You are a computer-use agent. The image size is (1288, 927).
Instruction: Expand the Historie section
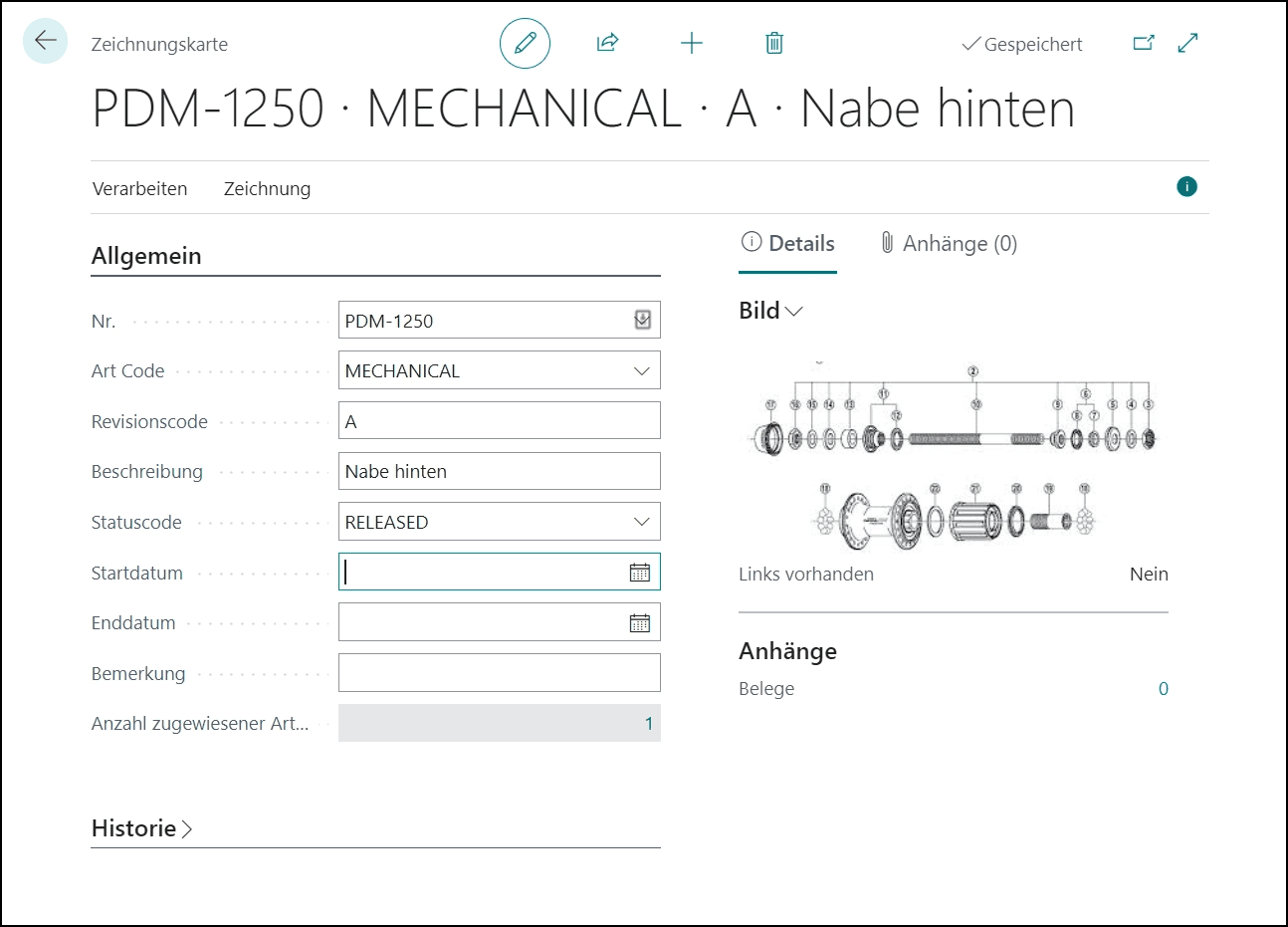coord(141,828)
